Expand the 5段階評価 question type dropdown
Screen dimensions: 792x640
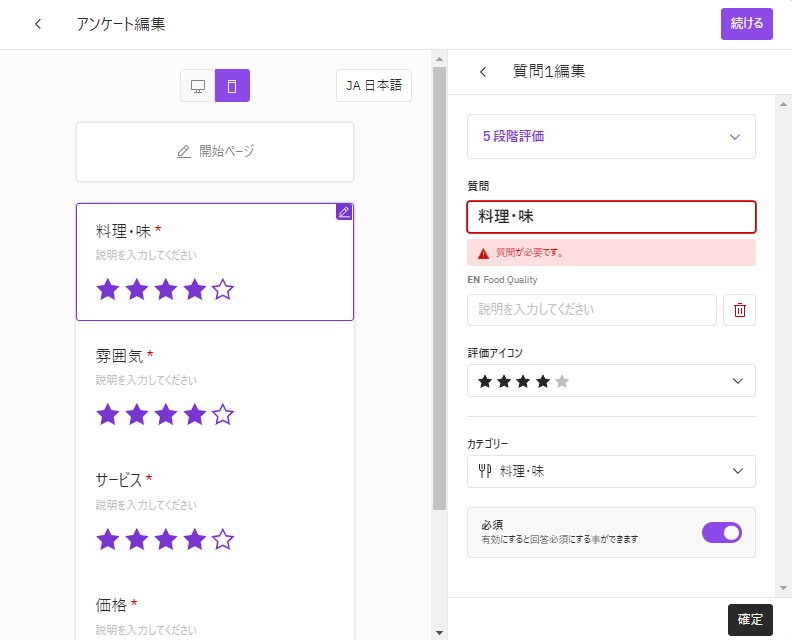tap(611, 136)
